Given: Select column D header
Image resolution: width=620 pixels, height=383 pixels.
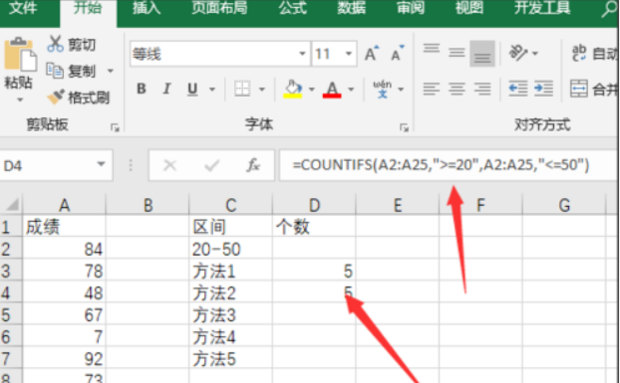Looking at the screenshot, I should [314, 205].
